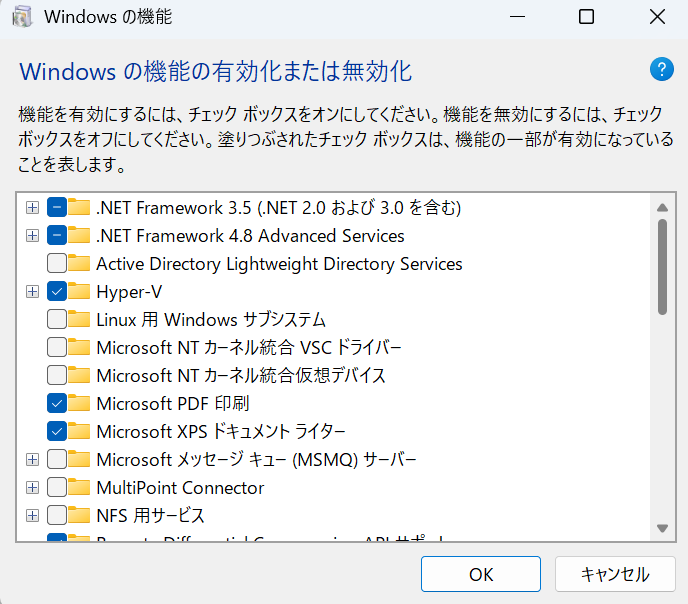Screen dimensions: 688x604
Task: Click the NFS 用サービス folder icon
Action: point(80,516)
